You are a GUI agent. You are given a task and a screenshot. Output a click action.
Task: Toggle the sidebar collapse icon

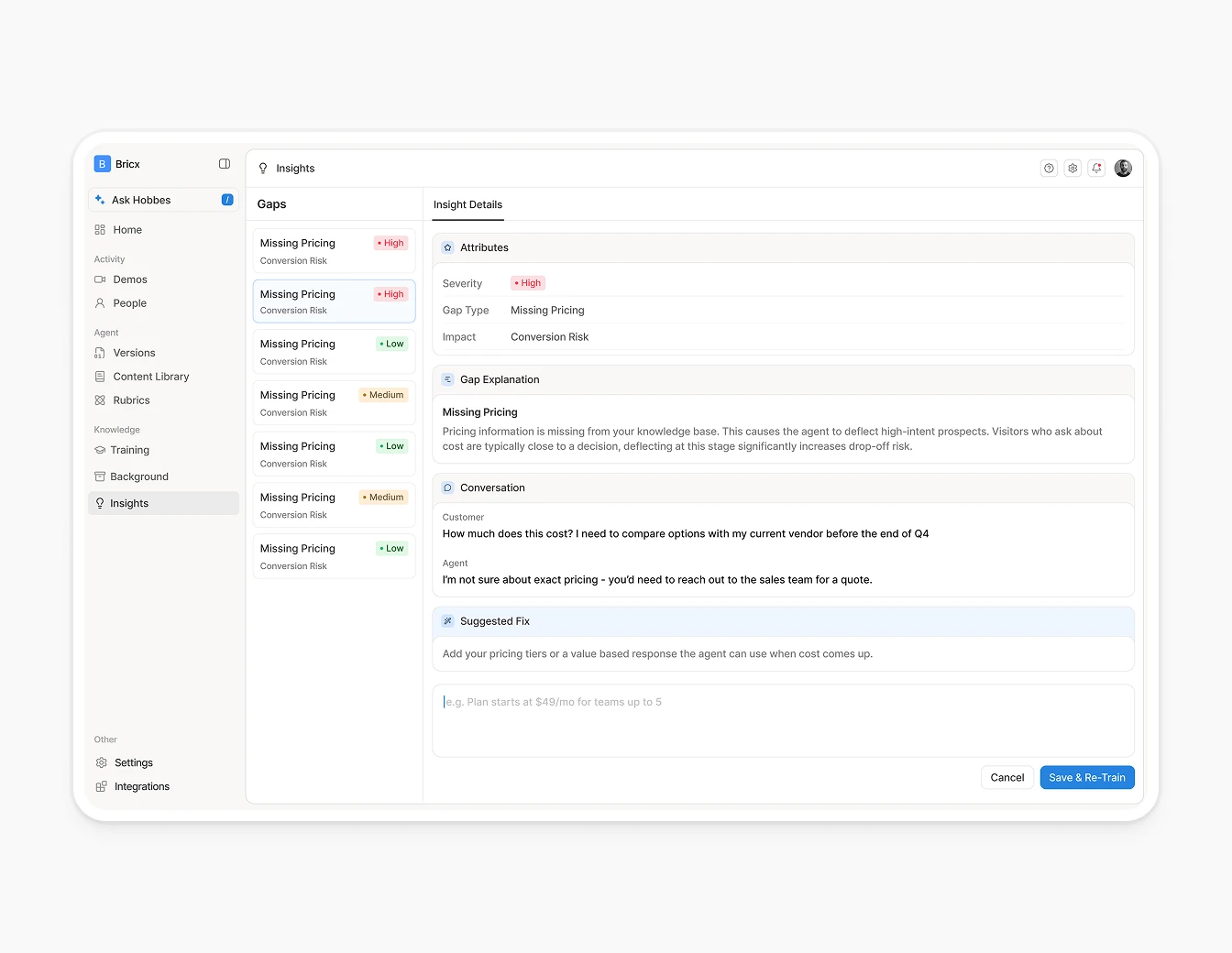point(225,164)
